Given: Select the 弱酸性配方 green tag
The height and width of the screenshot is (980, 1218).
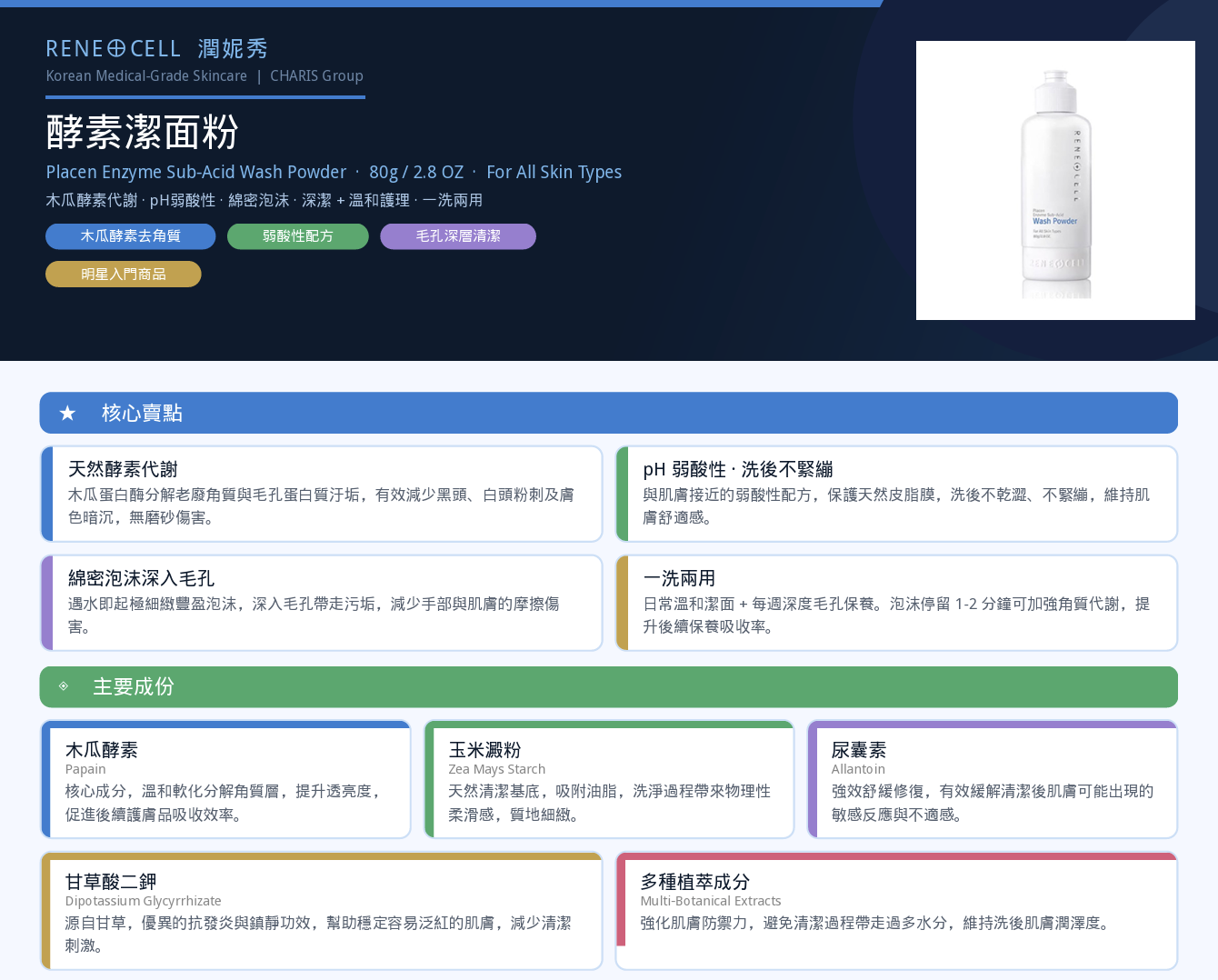Looking at the screenshot, I should pyautogui.click(x=298, y=236).
